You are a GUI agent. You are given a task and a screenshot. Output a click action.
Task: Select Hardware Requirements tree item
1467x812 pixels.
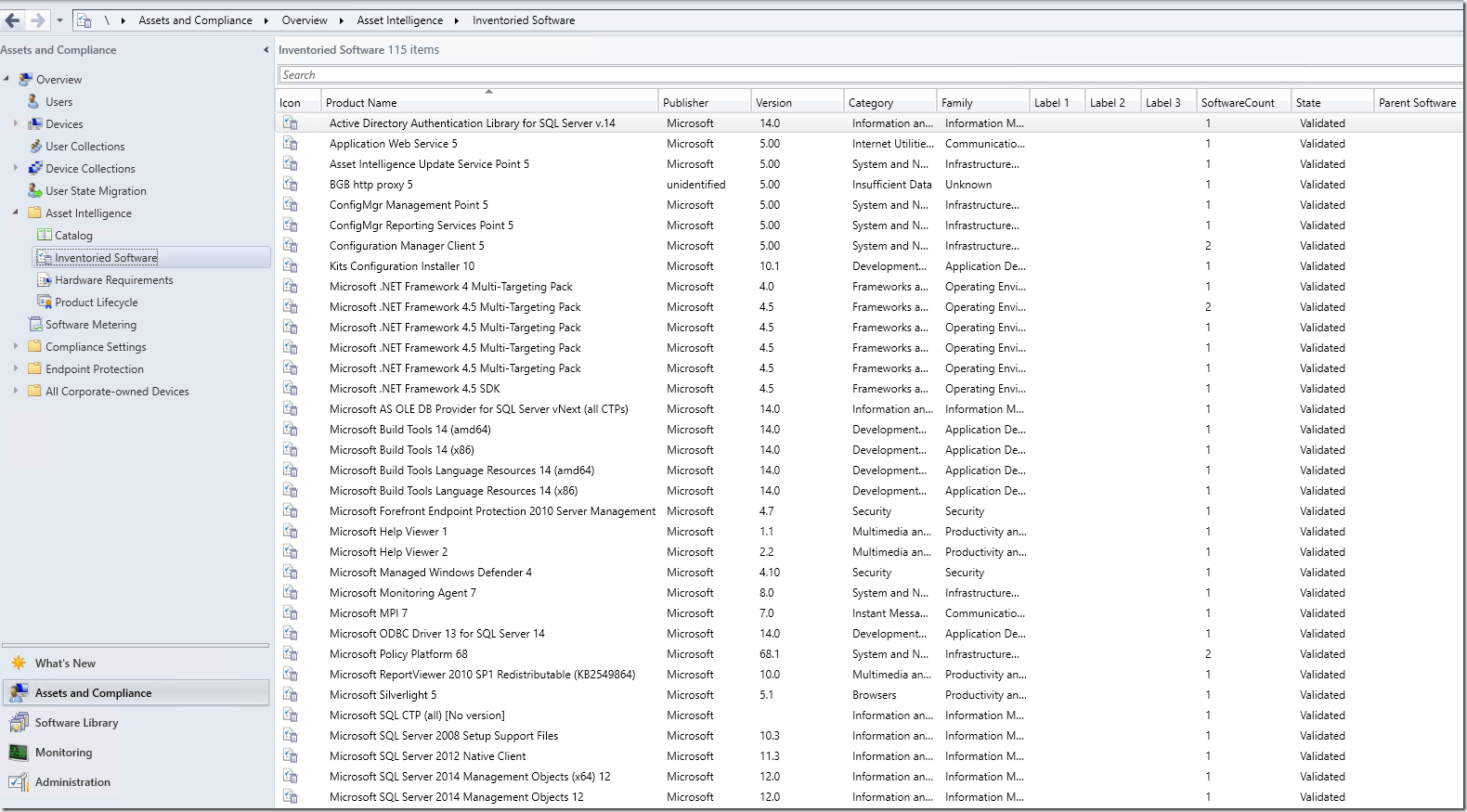tap(113, 280)
